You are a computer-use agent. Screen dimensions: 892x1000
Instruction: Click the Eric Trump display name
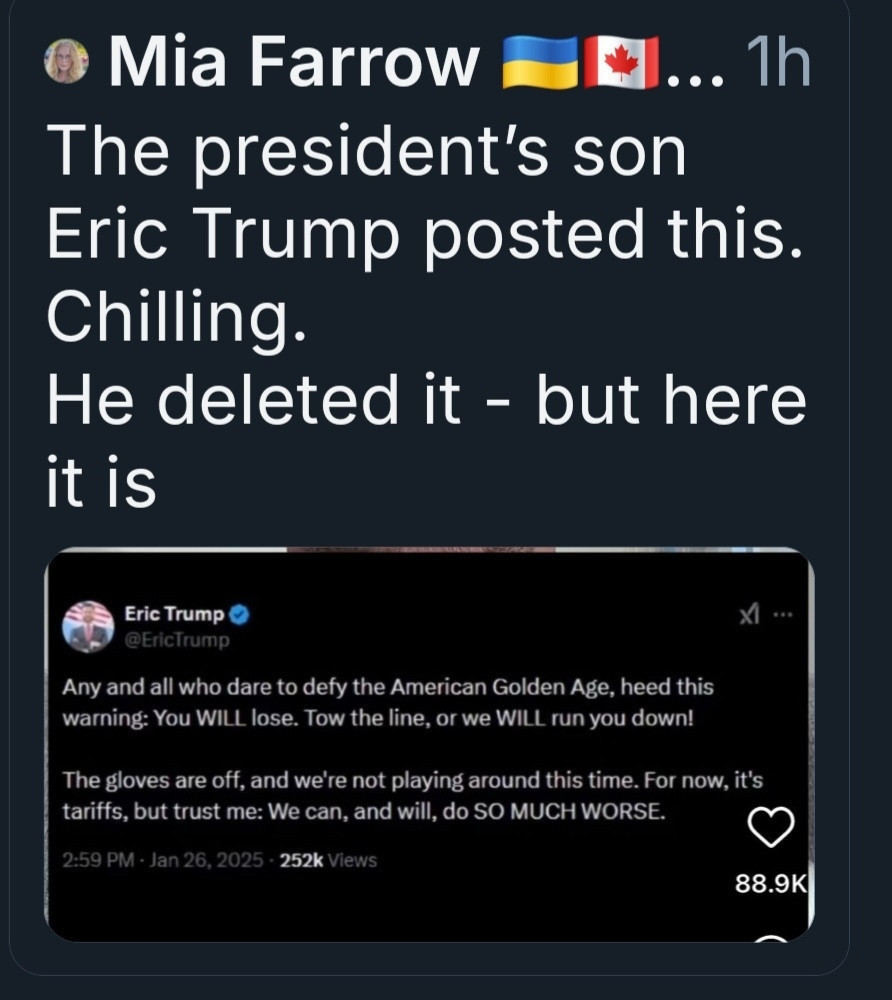[174, 614]
